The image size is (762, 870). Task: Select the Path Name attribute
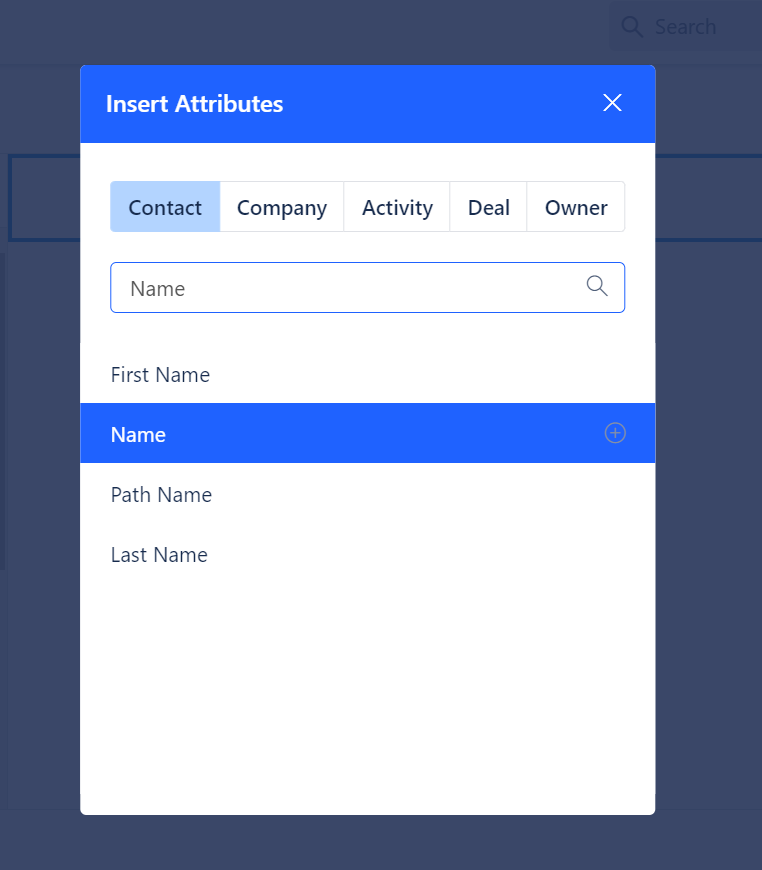coord(161,494)
